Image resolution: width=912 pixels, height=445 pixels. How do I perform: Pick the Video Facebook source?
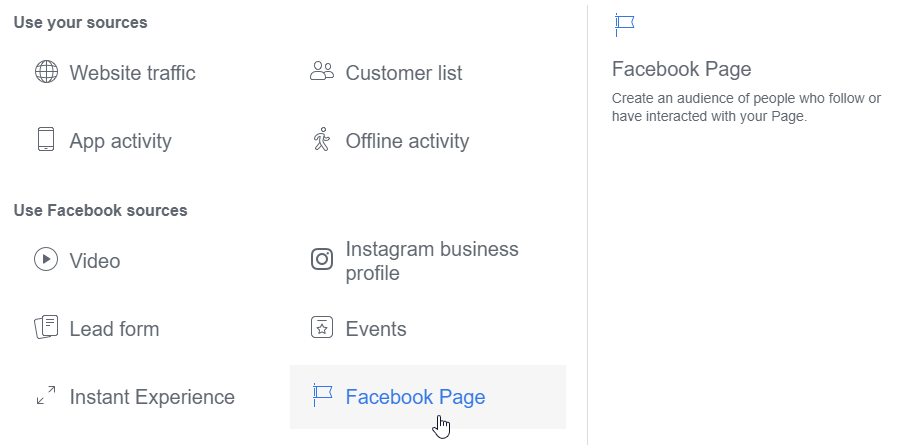[x=95, y=261]
